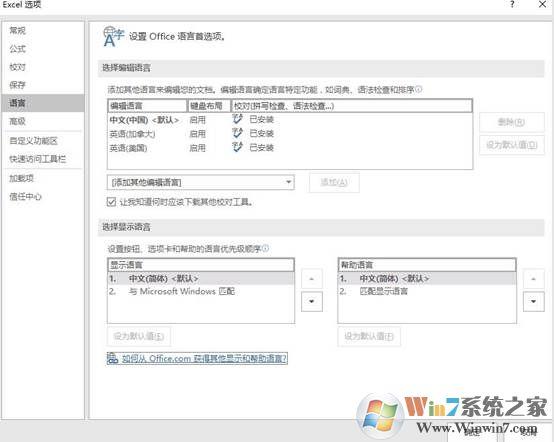Toggle the 让我知道何时应该下载其他校对工具 checkbox
This screenshot has width=554, height=442.
(111, 202)
